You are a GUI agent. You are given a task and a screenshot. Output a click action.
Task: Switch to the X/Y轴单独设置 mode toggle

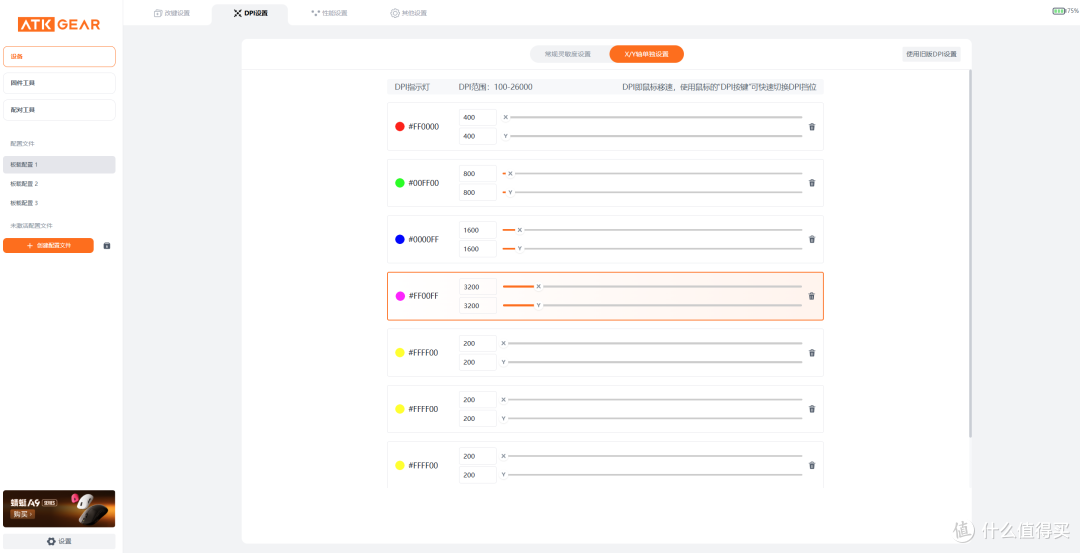tap(647, 54)
